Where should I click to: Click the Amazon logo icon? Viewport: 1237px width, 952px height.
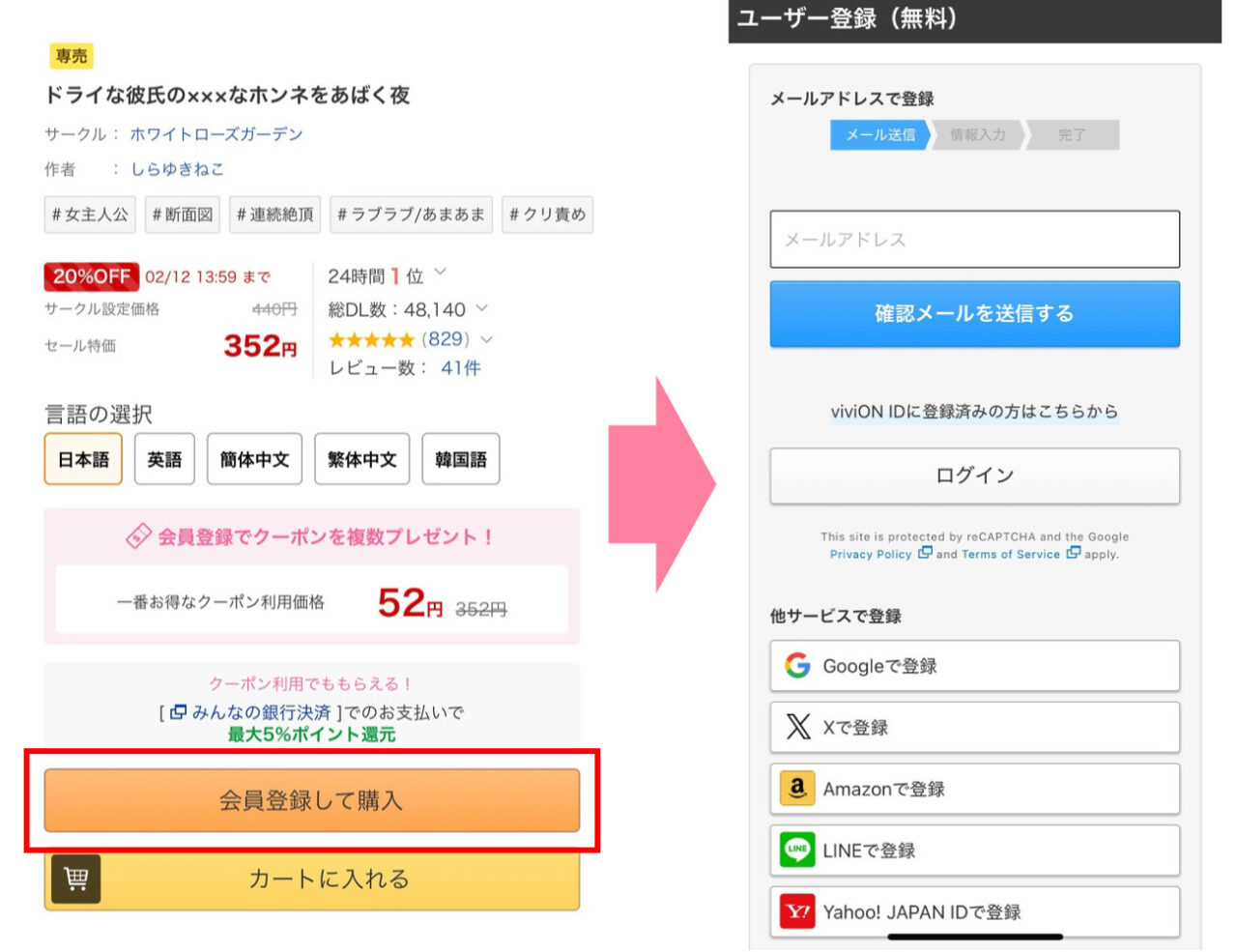click(x=797, y=789)
